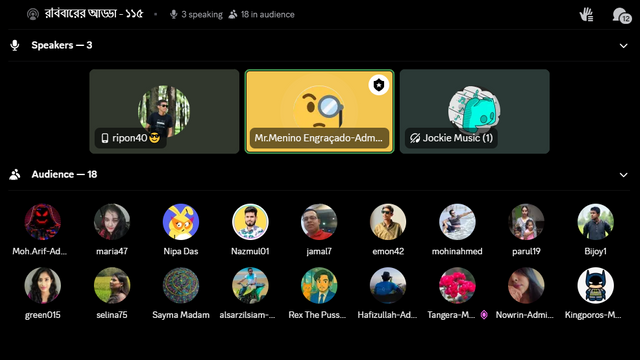Collapse the Speakers section chevron
The image size is (640, 360).
(623, 46)
